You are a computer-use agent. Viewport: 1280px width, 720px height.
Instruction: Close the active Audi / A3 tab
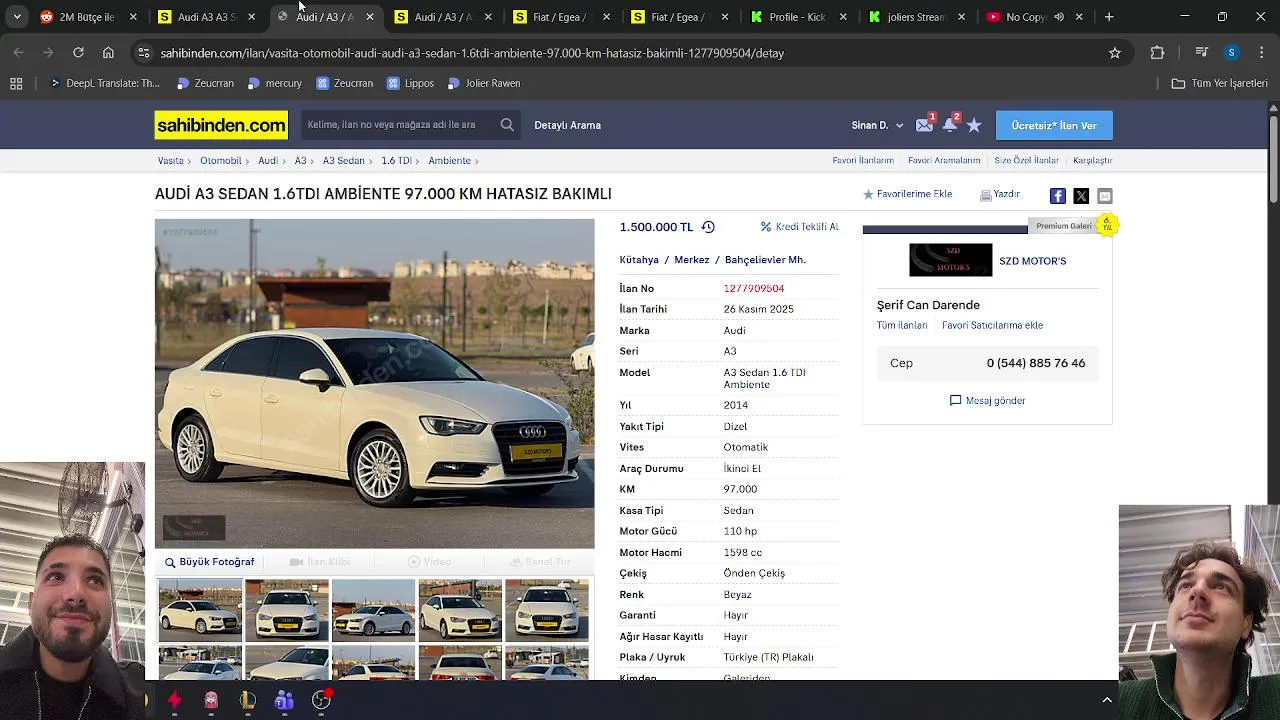[x=370, y=17]
